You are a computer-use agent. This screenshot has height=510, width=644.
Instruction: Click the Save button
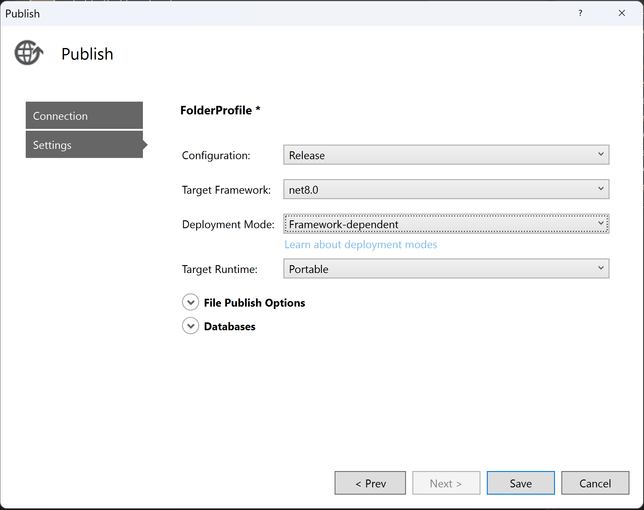click(520, 483)
